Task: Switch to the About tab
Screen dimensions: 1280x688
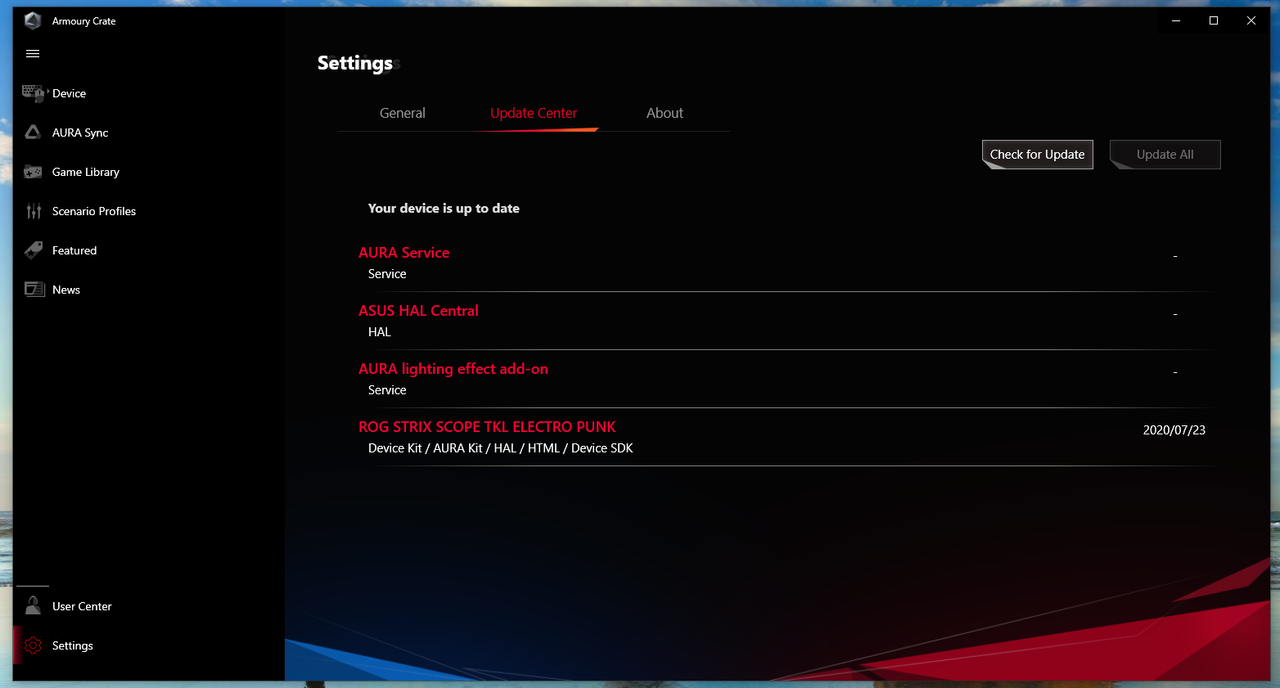Action: click(665, 113)
